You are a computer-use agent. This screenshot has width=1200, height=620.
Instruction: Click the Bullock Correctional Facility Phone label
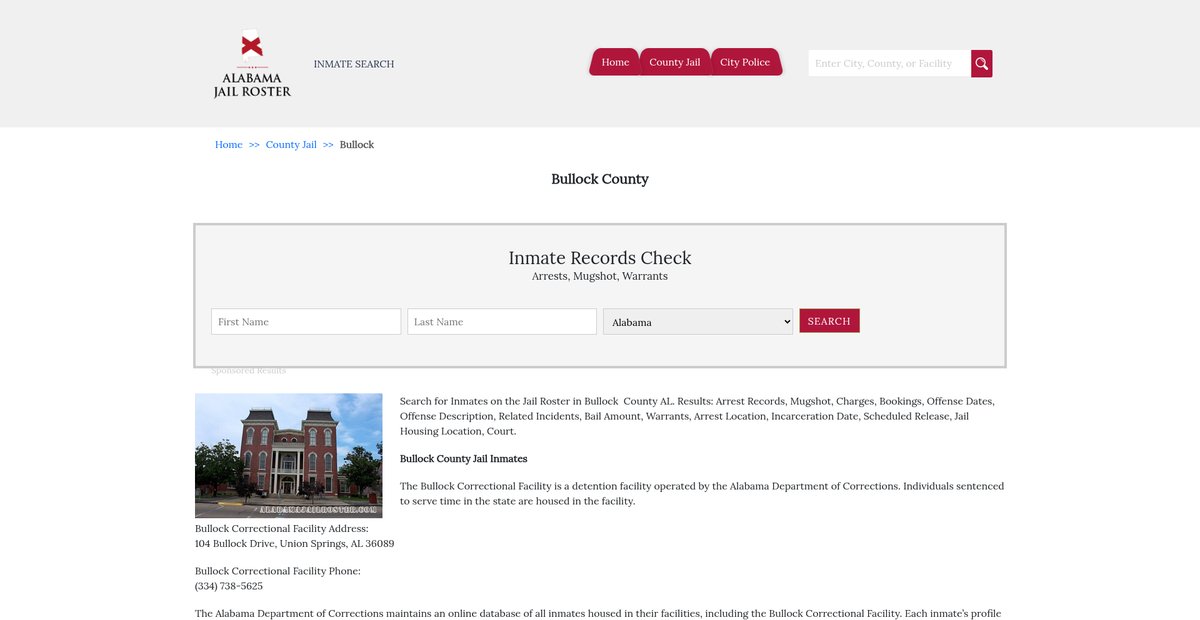pos(278,571)
